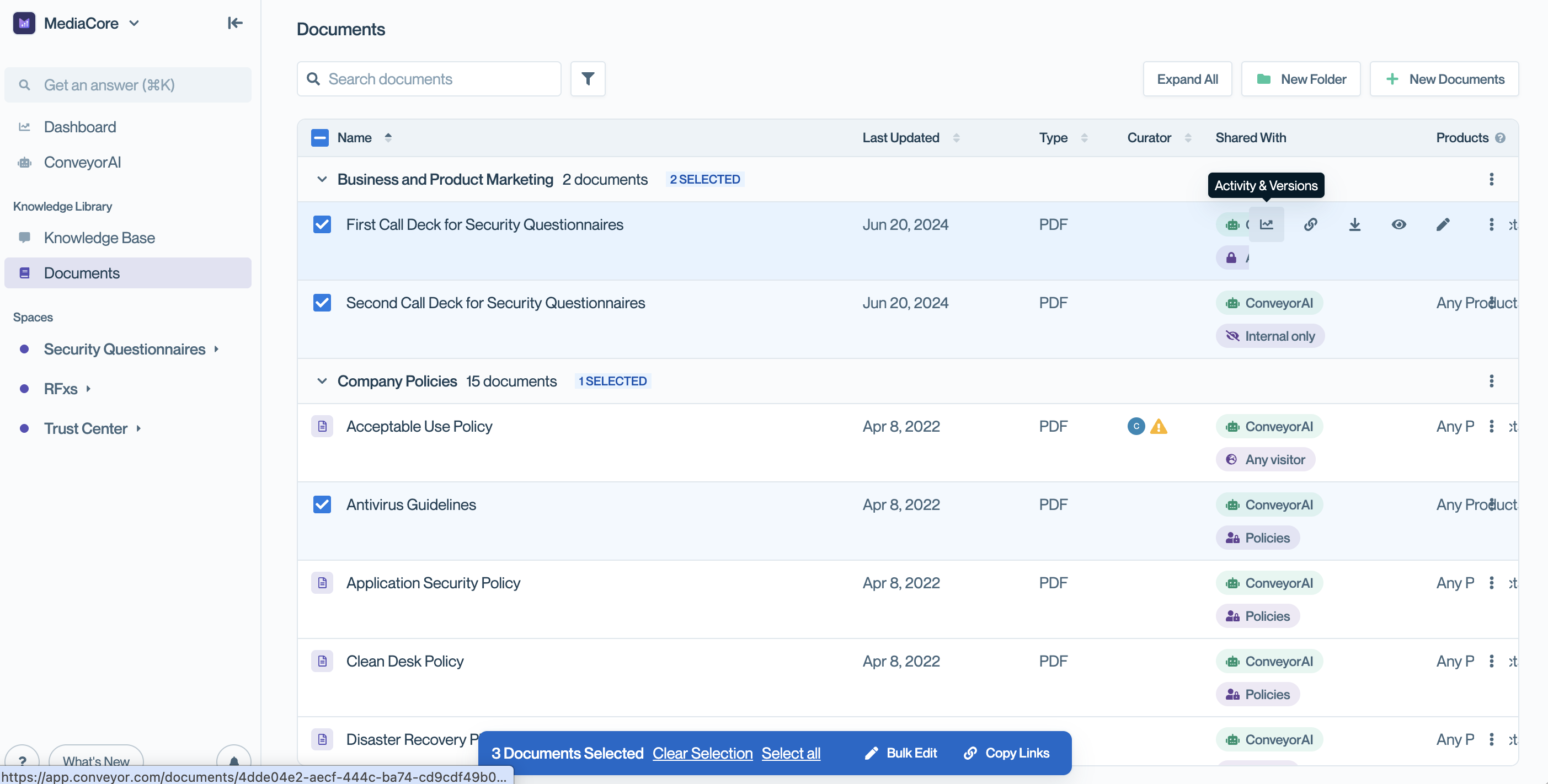Expand Security Questionnaires space in sidebar
Viewport: 1548px width, 784px height.
pos(216,349)
